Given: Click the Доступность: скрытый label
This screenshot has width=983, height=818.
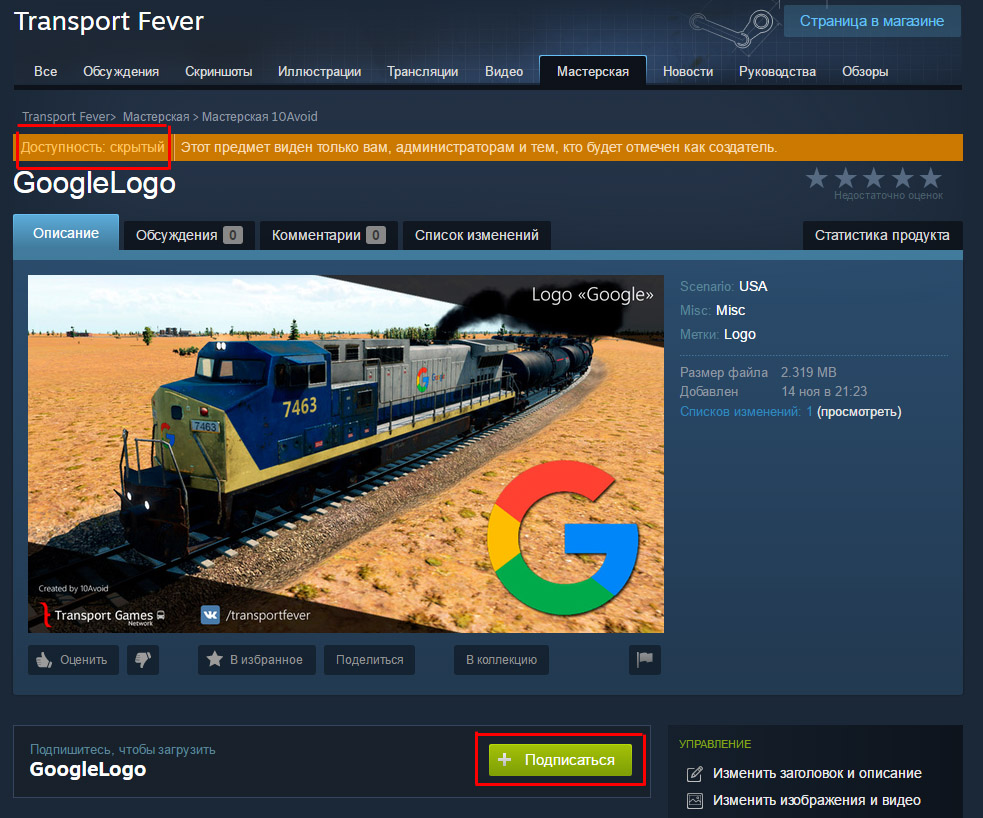Looking at the screenshot, I should click(93, 147).
